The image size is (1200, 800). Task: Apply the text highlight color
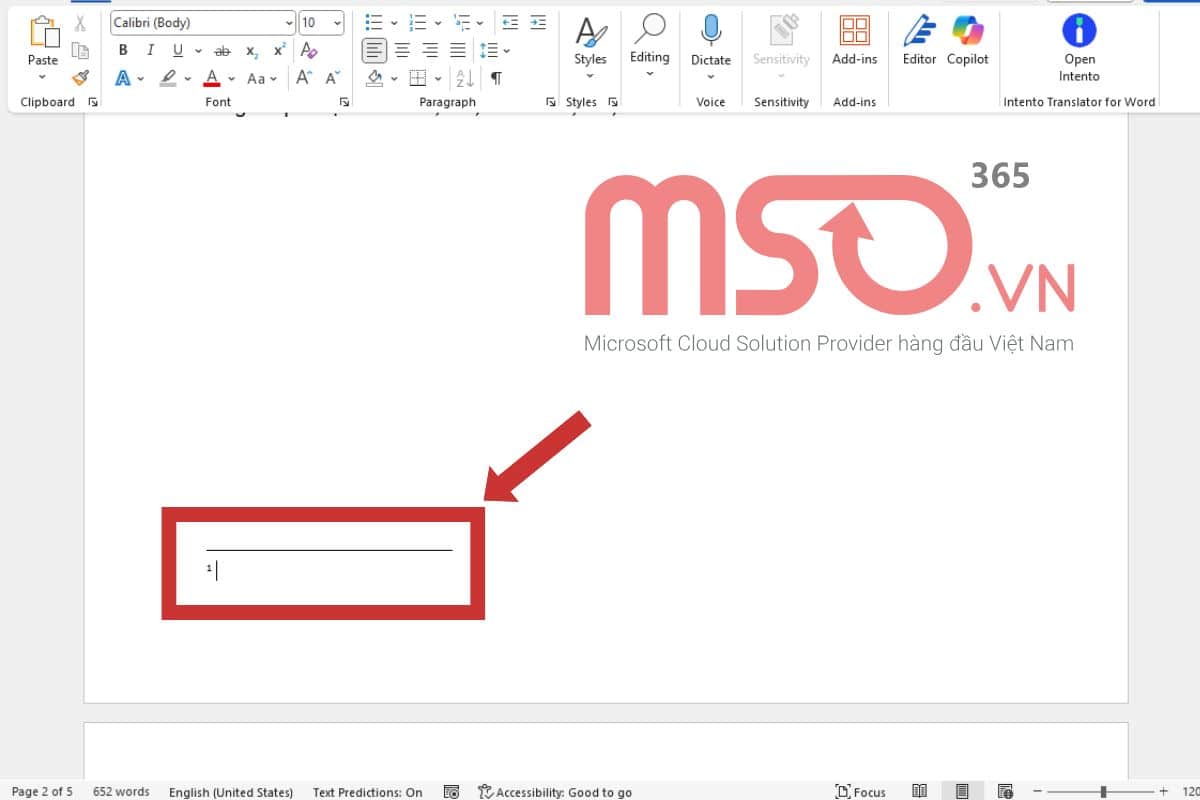tap(168, 78)
